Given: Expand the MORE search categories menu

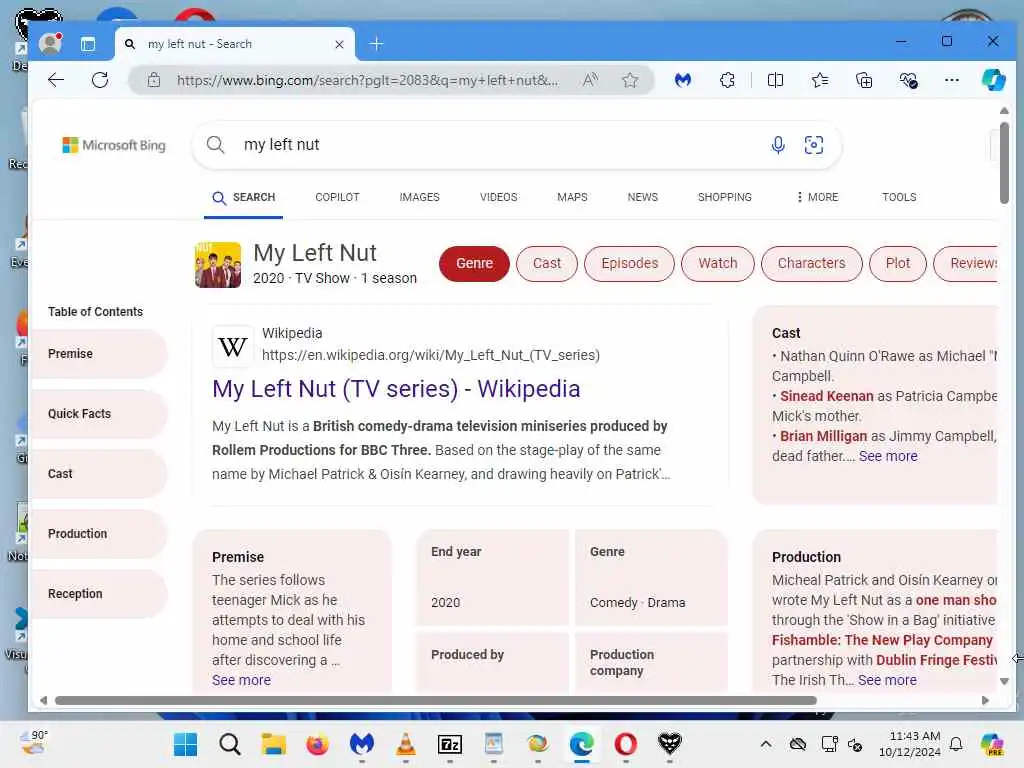Looking at the screenshot, I should click(x=817, y=197).
